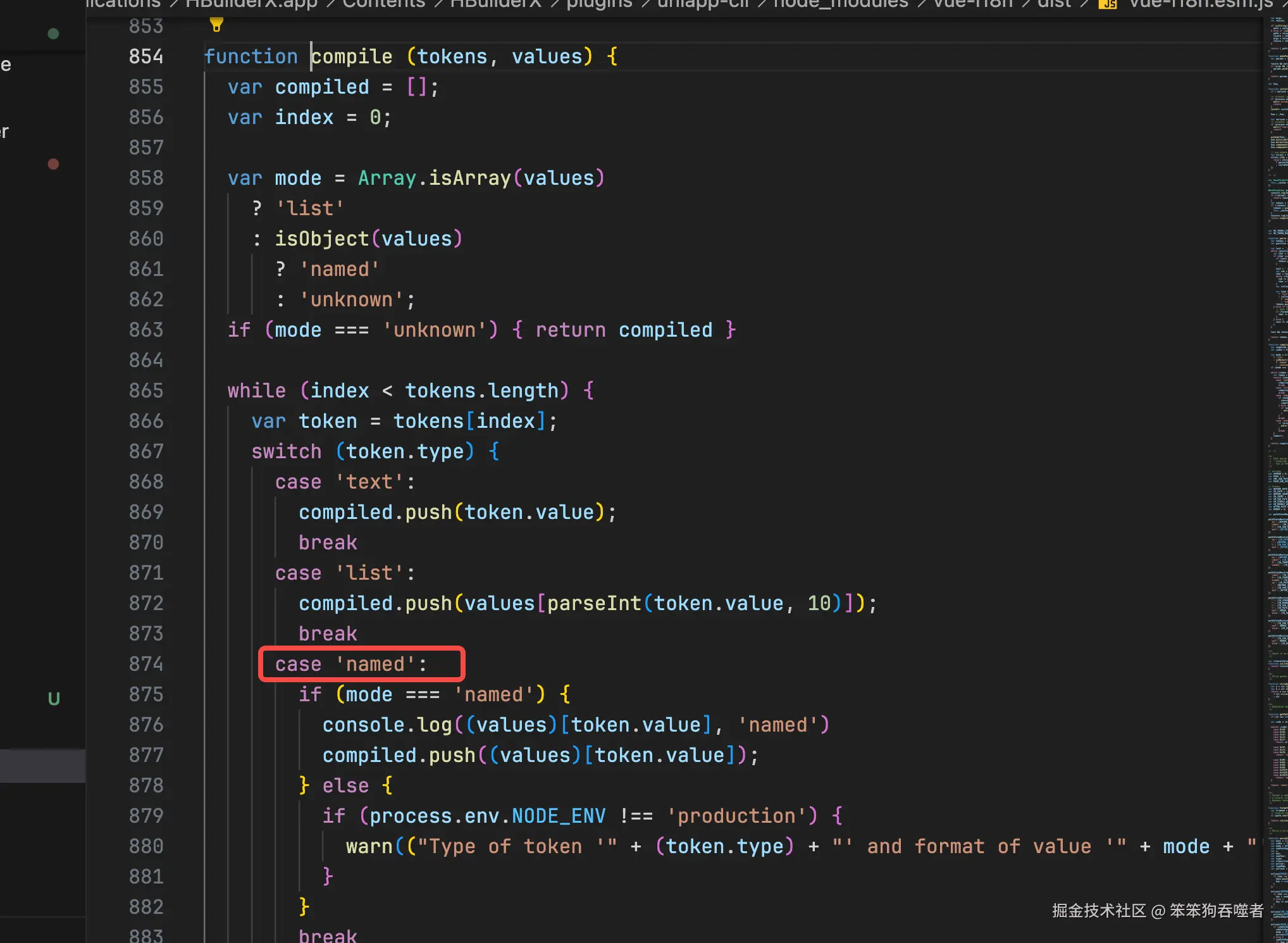Screen dimensions: 1288x943
Task: Click the yellow lightbulb code action icon
Action: click(x=216, y=24)
